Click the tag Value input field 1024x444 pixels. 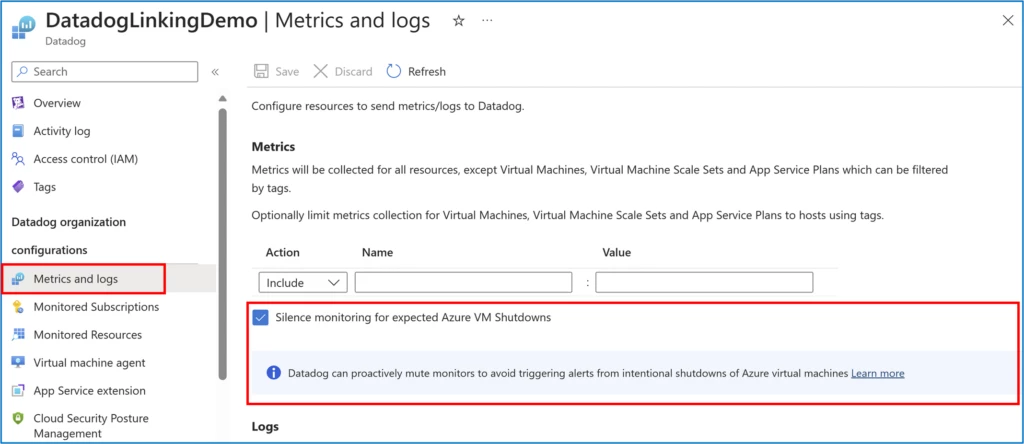[x=704, y=283]
